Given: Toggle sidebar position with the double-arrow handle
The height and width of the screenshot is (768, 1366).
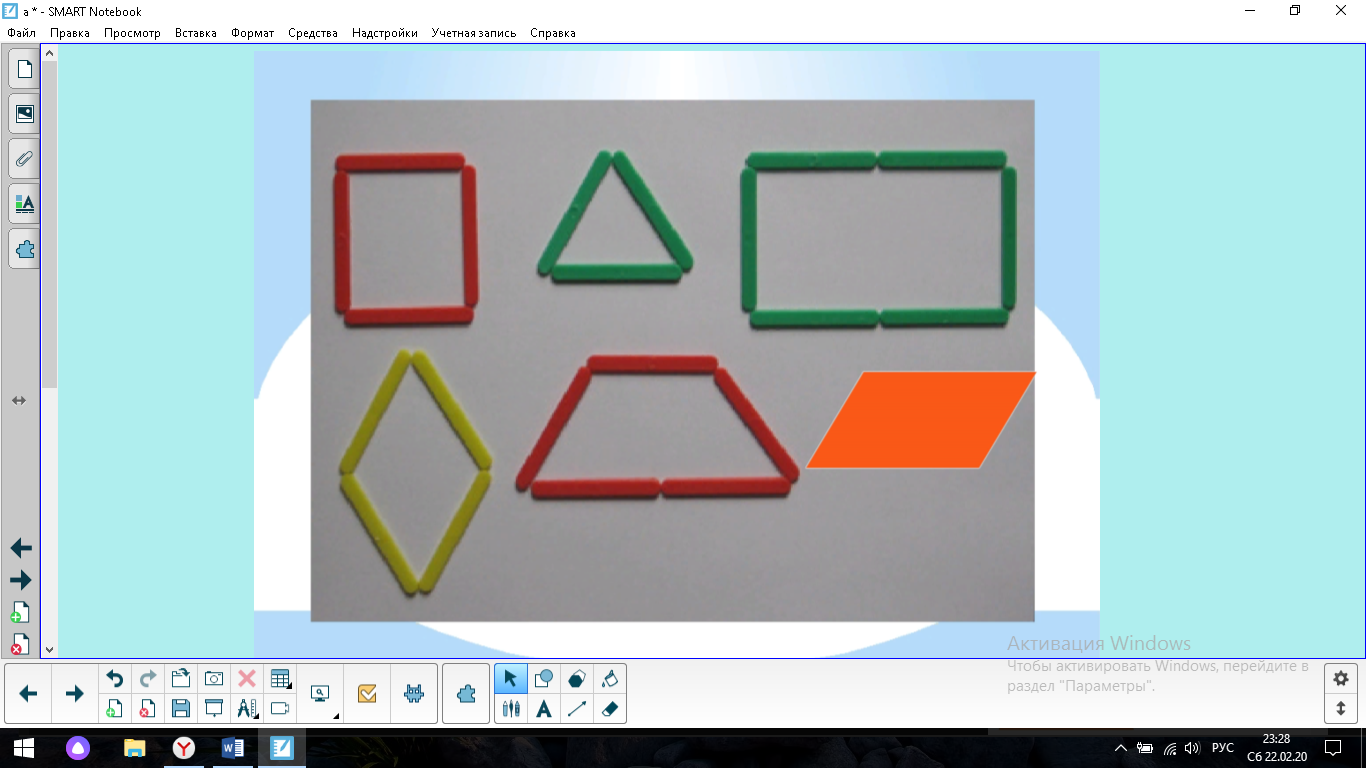Looking at the screenshot, I should coord(19,401).
